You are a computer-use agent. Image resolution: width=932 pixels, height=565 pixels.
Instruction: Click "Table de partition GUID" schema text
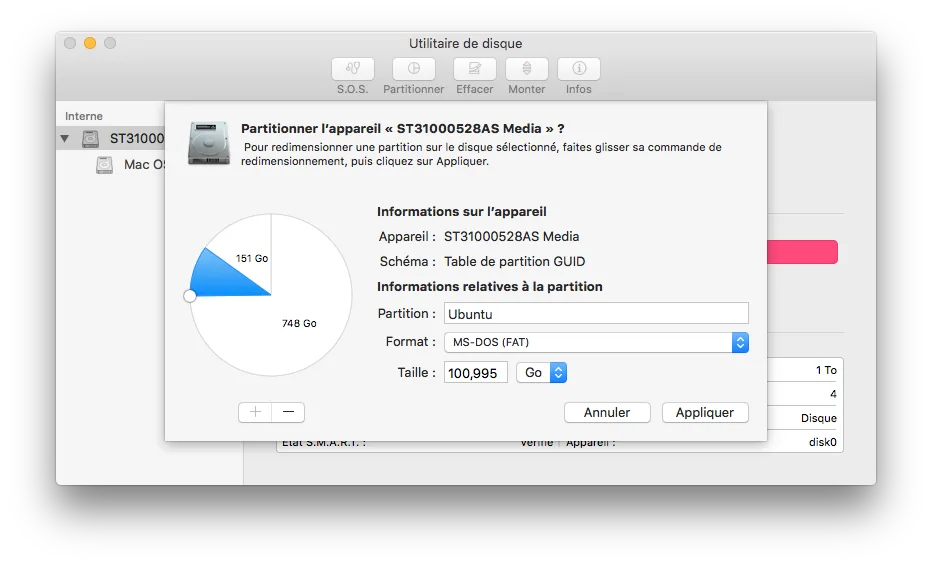(515, 261)
